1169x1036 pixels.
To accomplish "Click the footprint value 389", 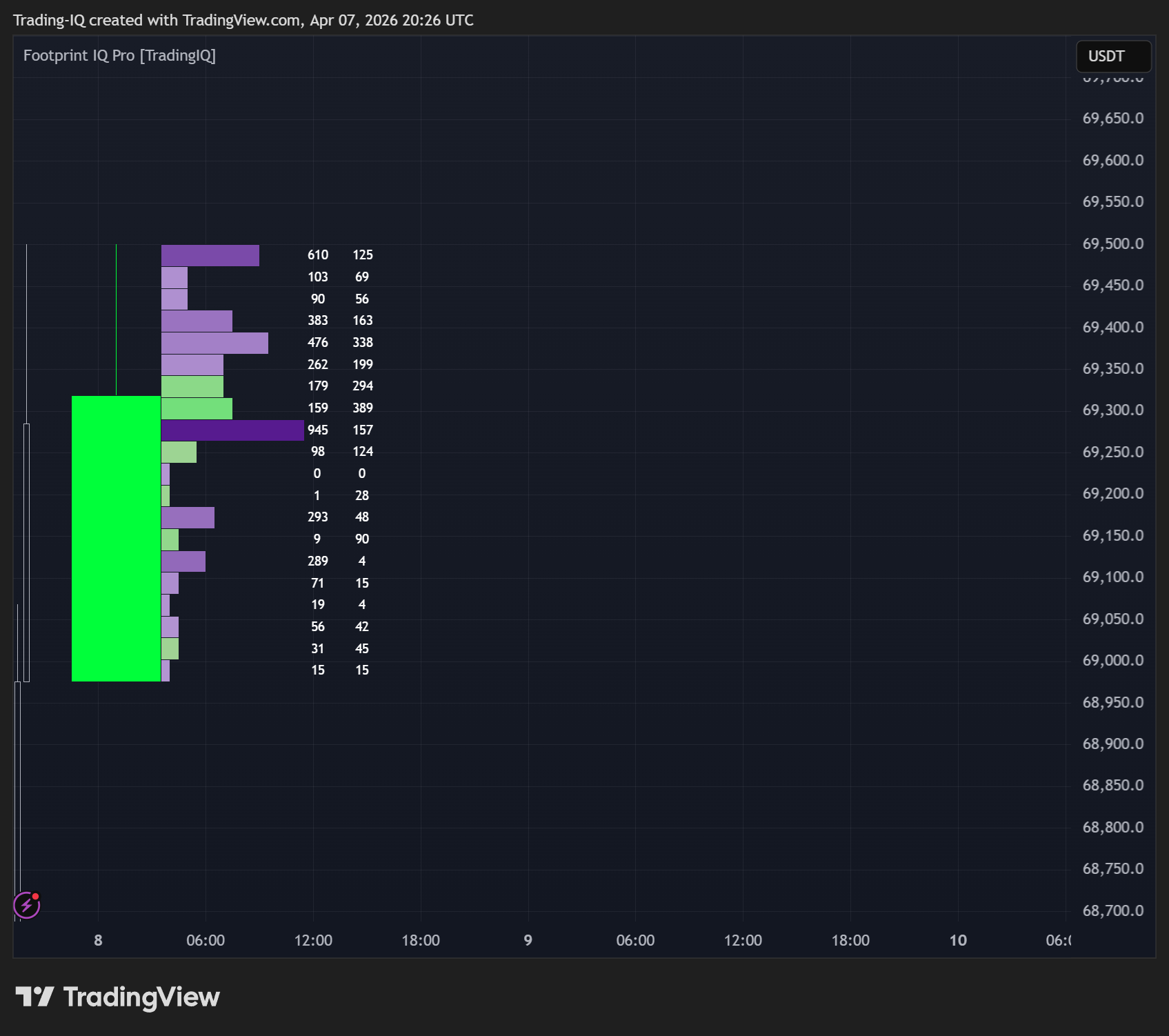I will (363, 408).
